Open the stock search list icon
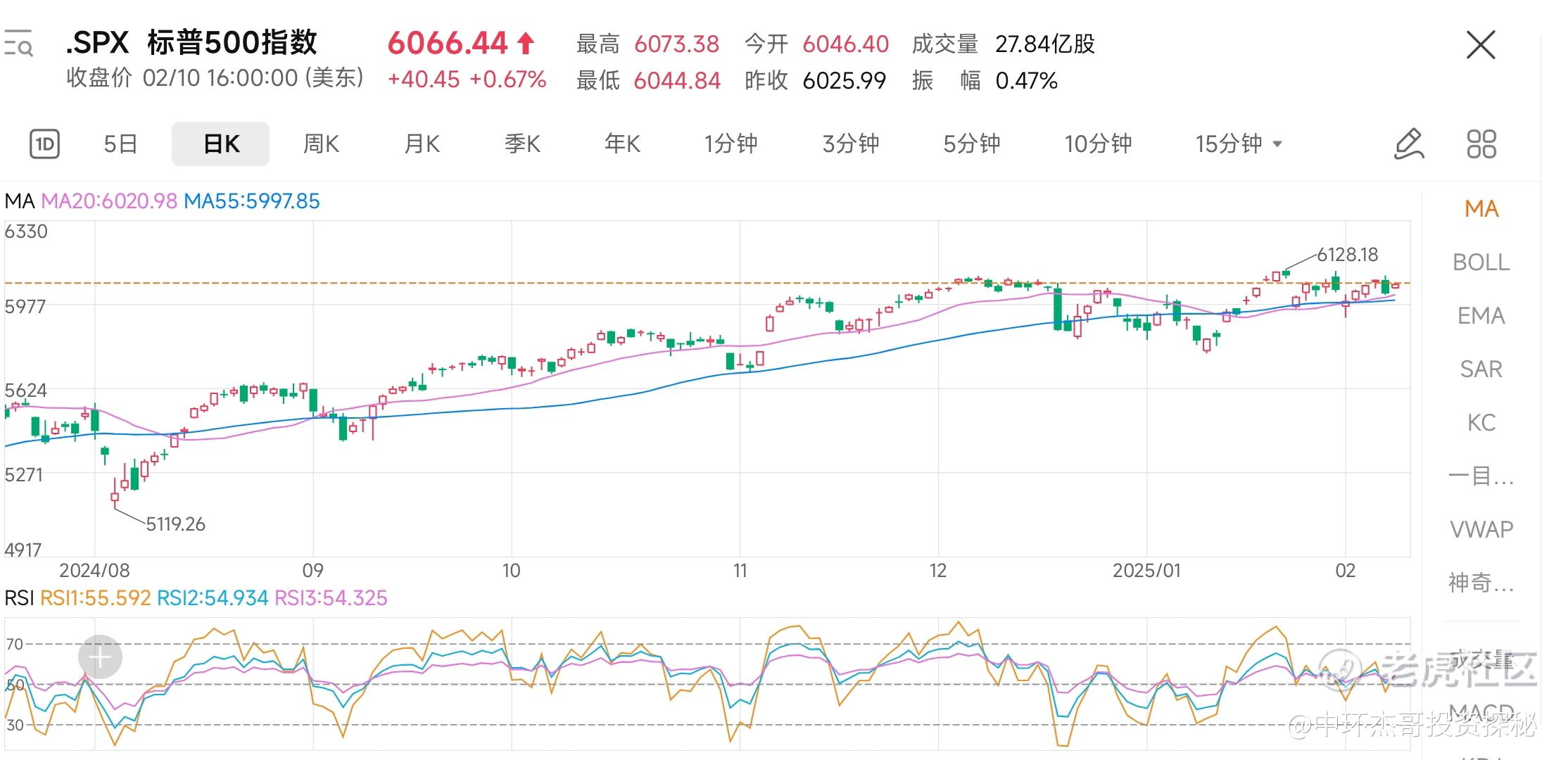 point(18,44)
